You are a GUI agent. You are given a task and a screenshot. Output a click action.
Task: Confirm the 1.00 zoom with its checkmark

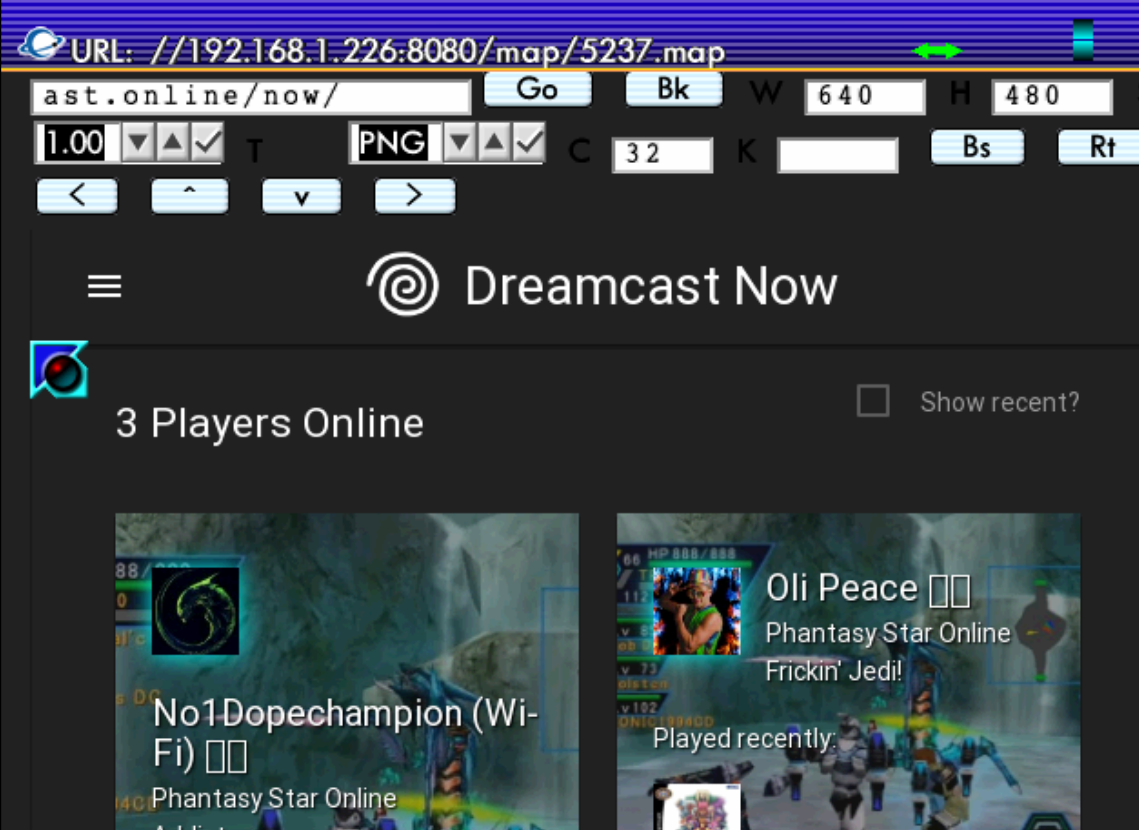(x=207, y=142)
